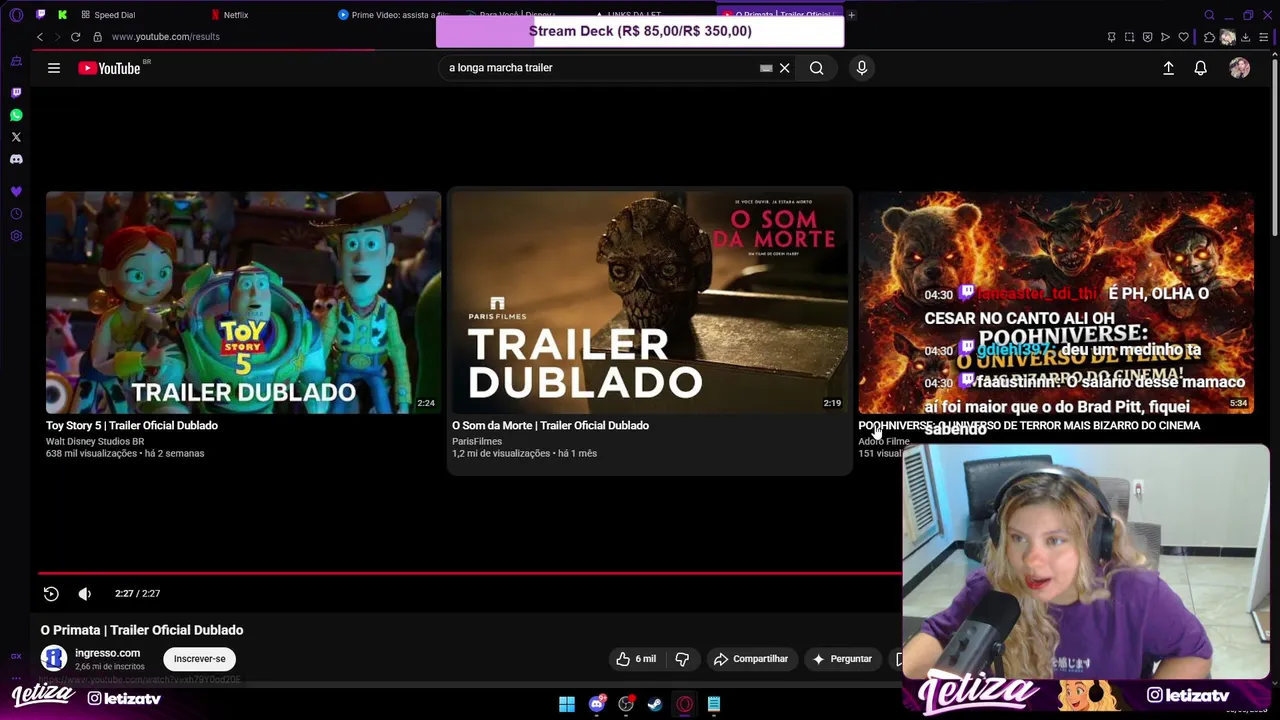The image size is (1280, 720).
Task: Click the Perguntar button
Action: click(842, 659)
